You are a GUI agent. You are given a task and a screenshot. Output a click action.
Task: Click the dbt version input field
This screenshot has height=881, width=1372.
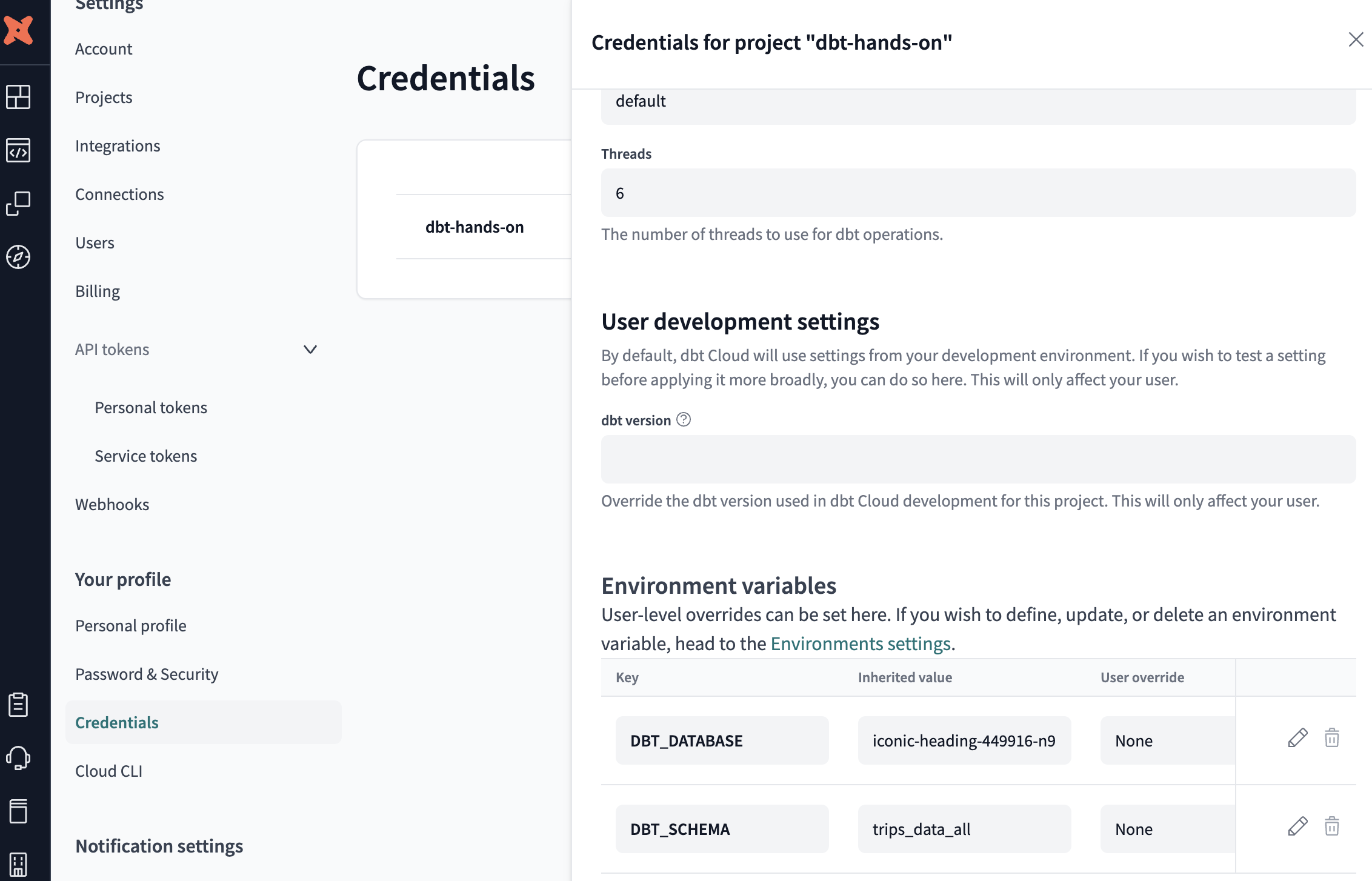coord(979,459)
